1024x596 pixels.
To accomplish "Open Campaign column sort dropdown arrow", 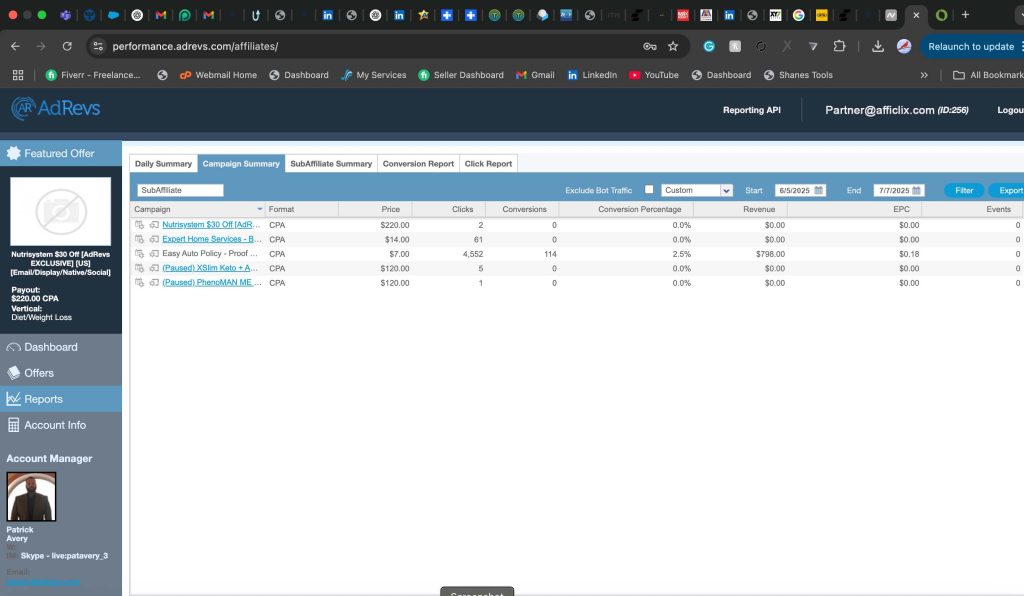I will click(x=260, y=209).
